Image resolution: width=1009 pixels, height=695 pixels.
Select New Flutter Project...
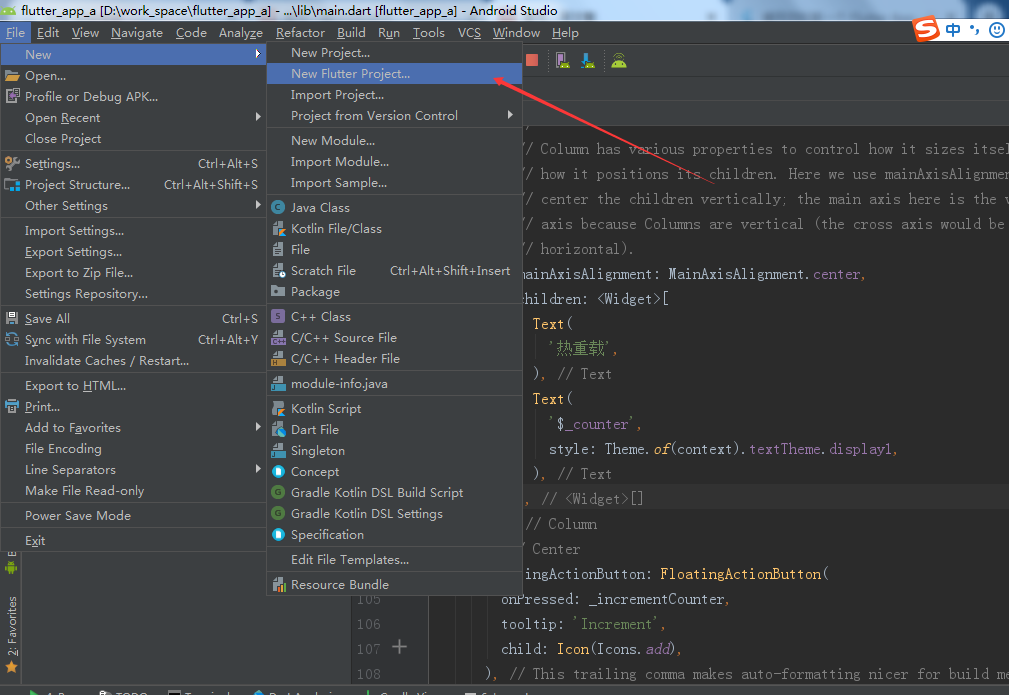click(x=394, y=74)
